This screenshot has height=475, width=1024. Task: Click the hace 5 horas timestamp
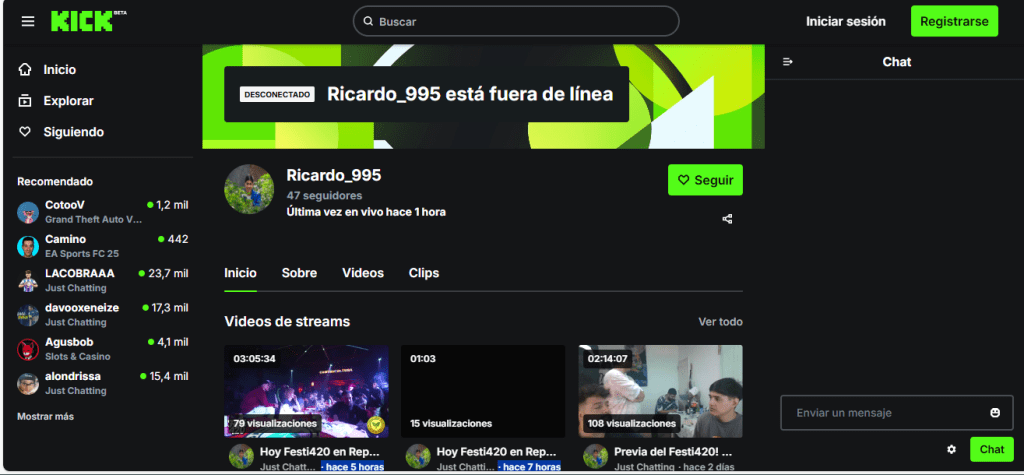(x=353, y=467)
